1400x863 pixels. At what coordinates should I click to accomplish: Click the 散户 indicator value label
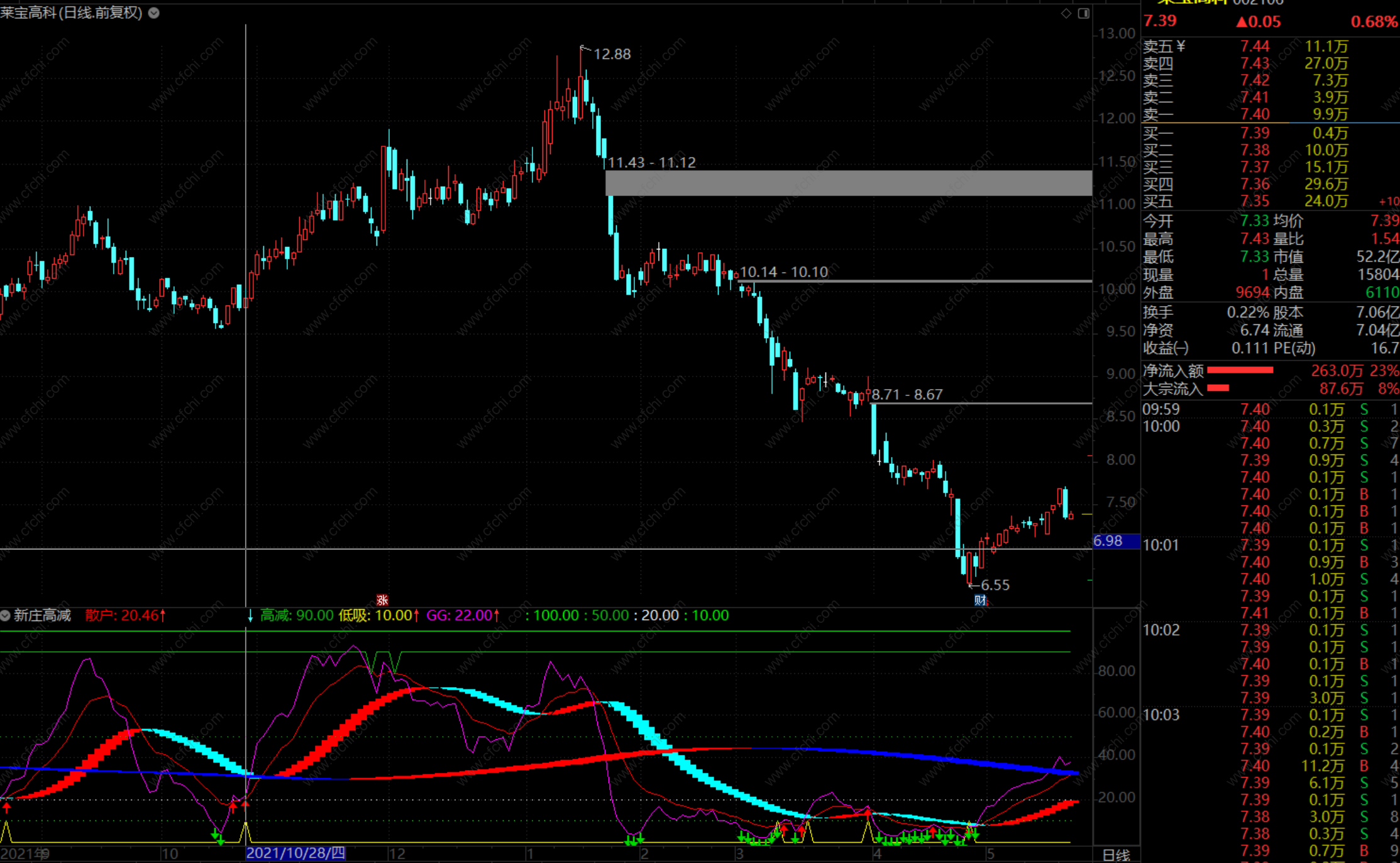tap(125, 615)
